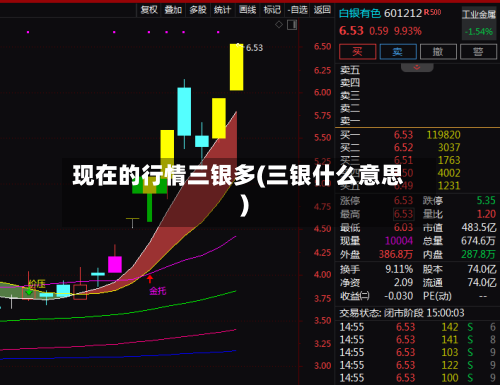Click the 买二 volume 3037
The height and width of the screenshot is (385, 500).
[x=449, y=147]
